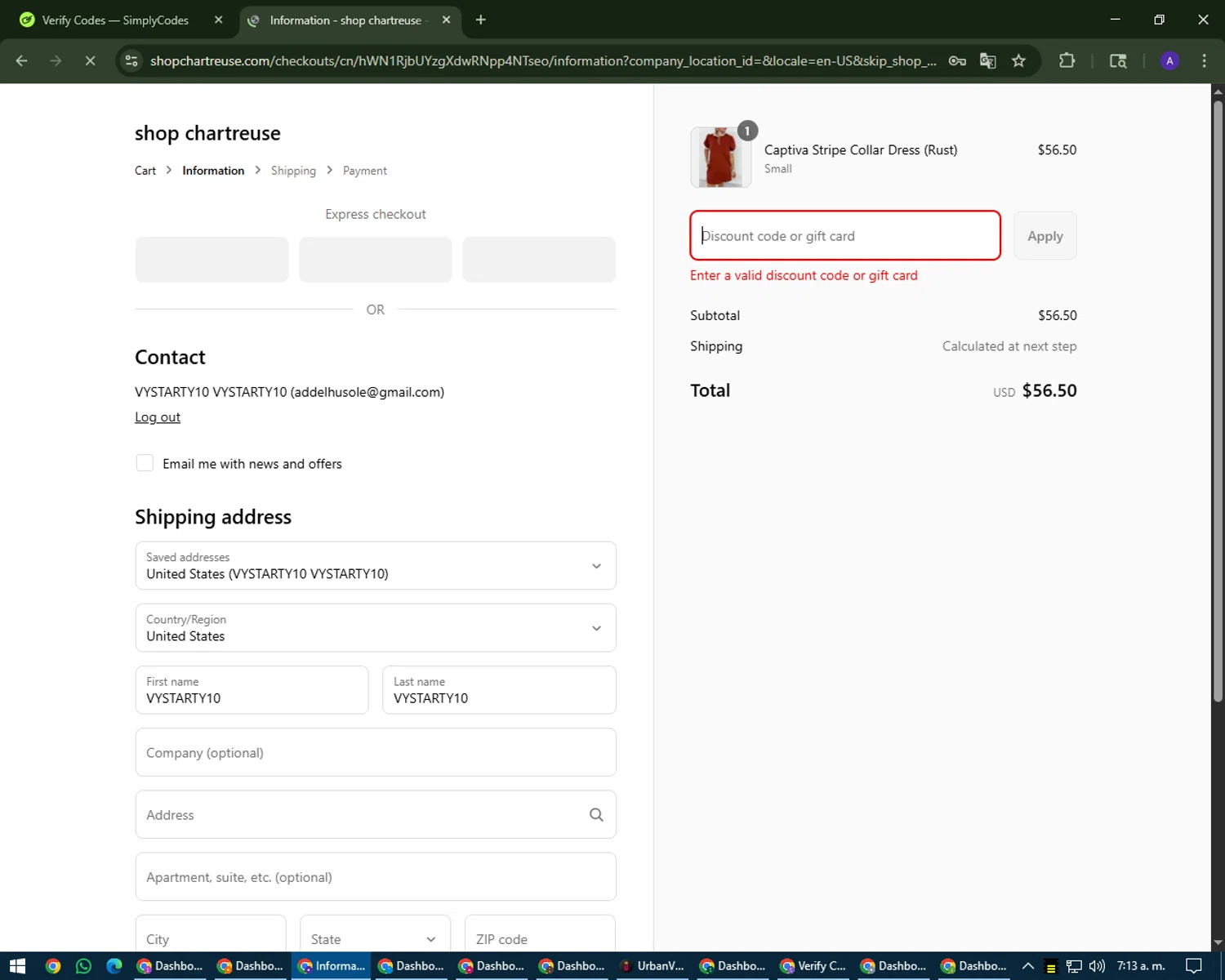Open the State dropdown
The height and width of the screenshot is (980, 1225).
click(375, 934)
